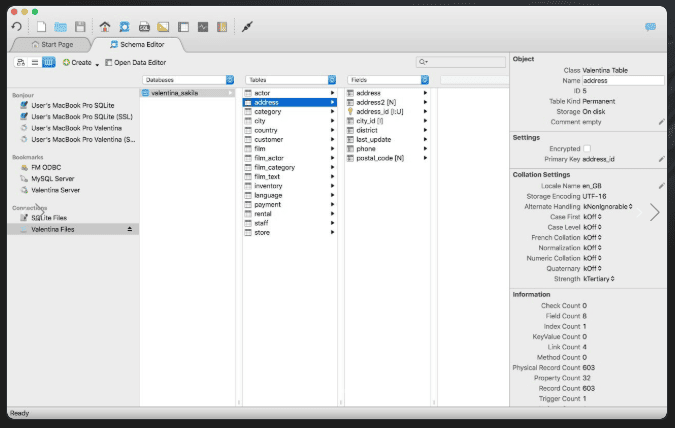Click the refresh arrow toolbar icon
This screenshot has height=428, width=675.
click(x=17, y=27)
